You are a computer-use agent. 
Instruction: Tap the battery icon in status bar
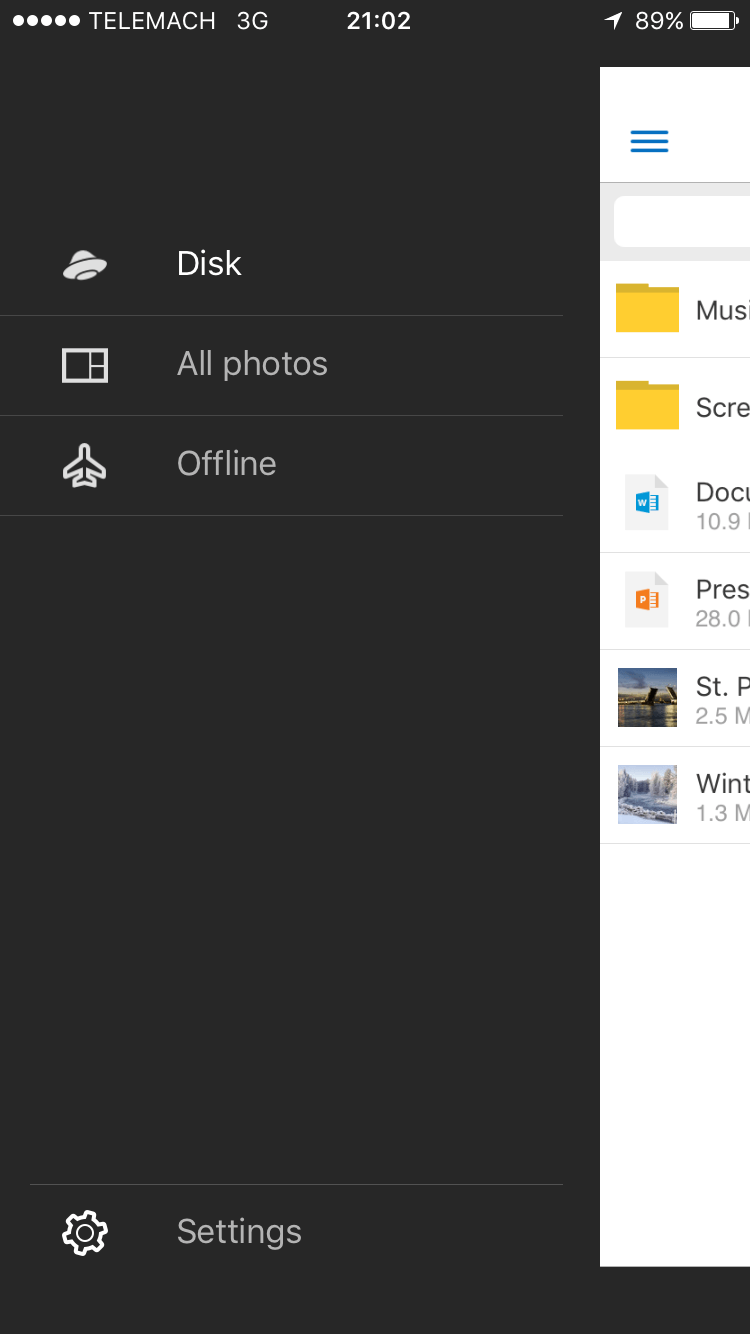(x=715, y=21)
